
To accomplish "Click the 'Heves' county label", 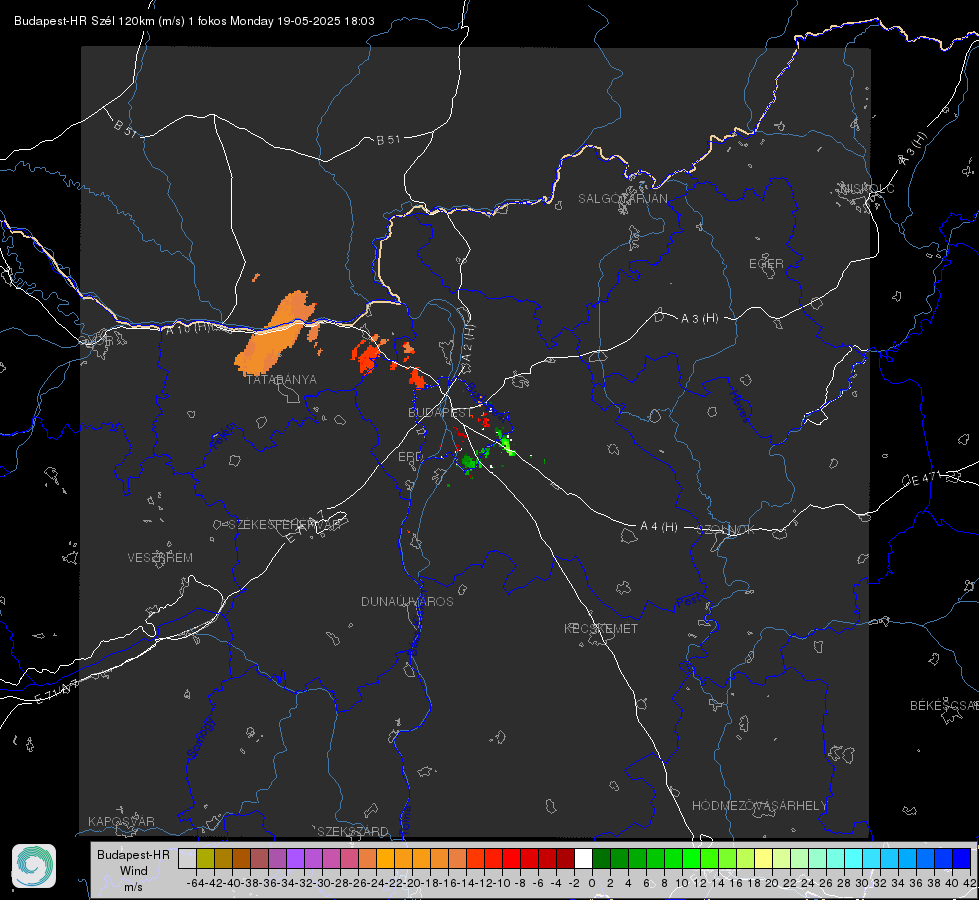I will 740,407.
